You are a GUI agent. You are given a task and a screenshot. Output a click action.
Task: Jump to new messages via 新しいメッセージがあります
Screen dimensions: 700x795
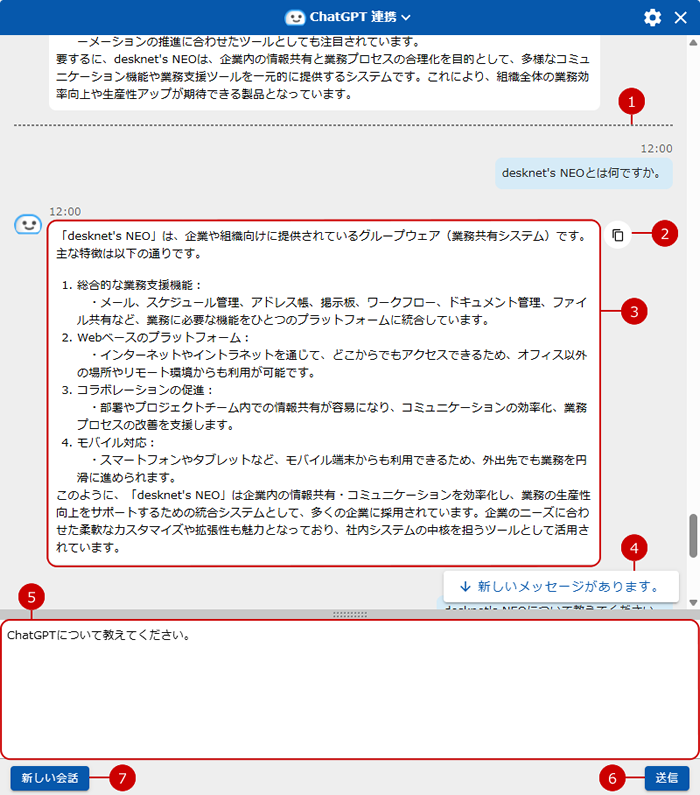561,587
